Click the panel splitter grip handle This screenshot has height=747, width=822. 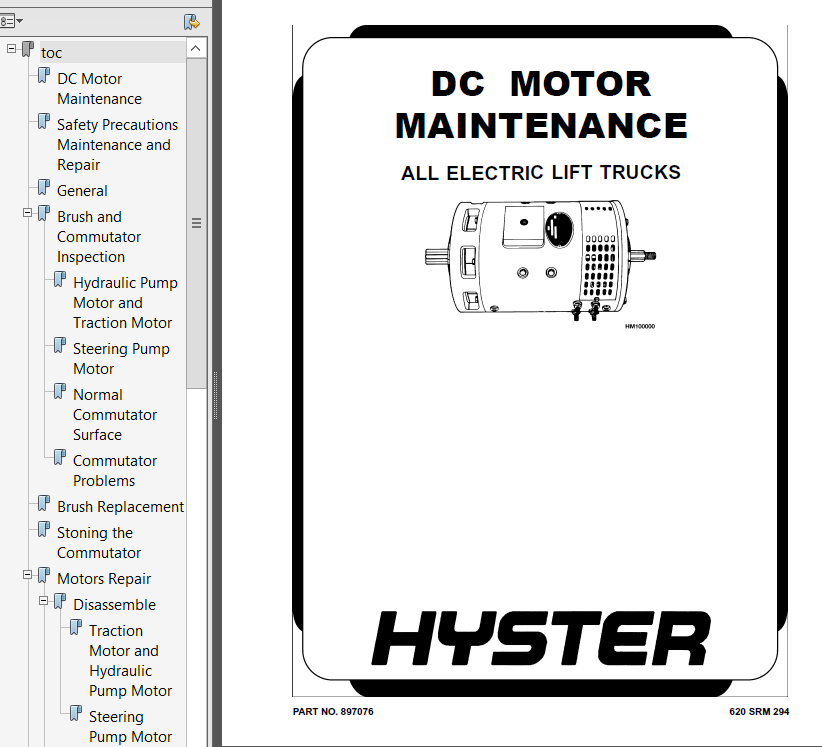click(x=215, y=396)
